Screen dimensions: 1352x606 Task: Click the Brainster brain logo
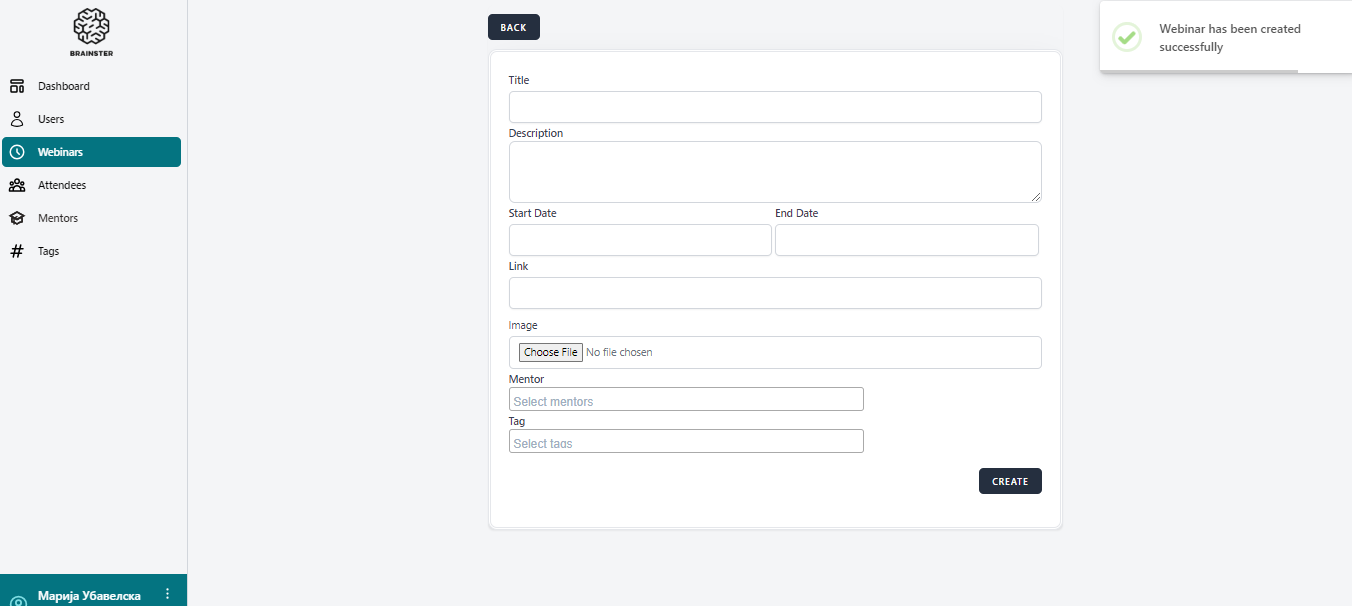[92, 27]
